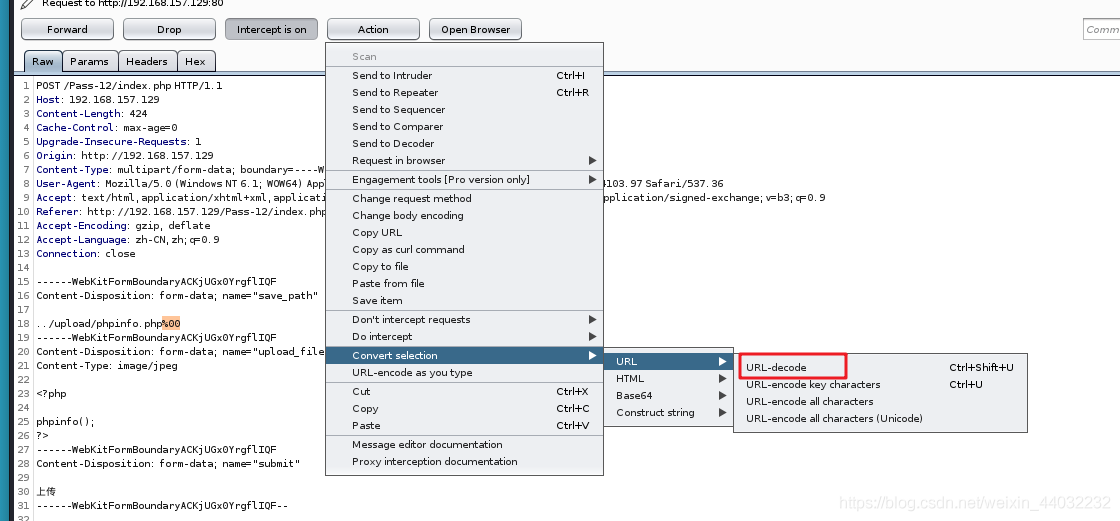The width and height of the screenshot is (1120, 521).
Task: Switch to the Raw tab
Action: tap(43, 61)
